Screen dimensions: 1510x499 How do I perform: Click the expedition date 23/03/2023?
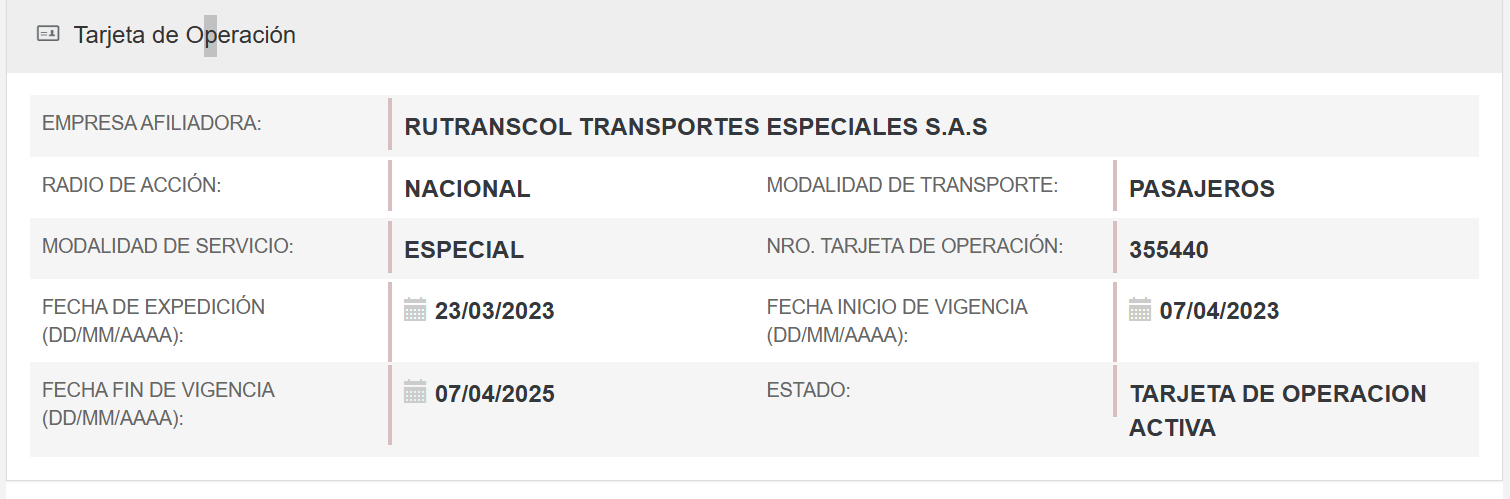click(494, 311)
